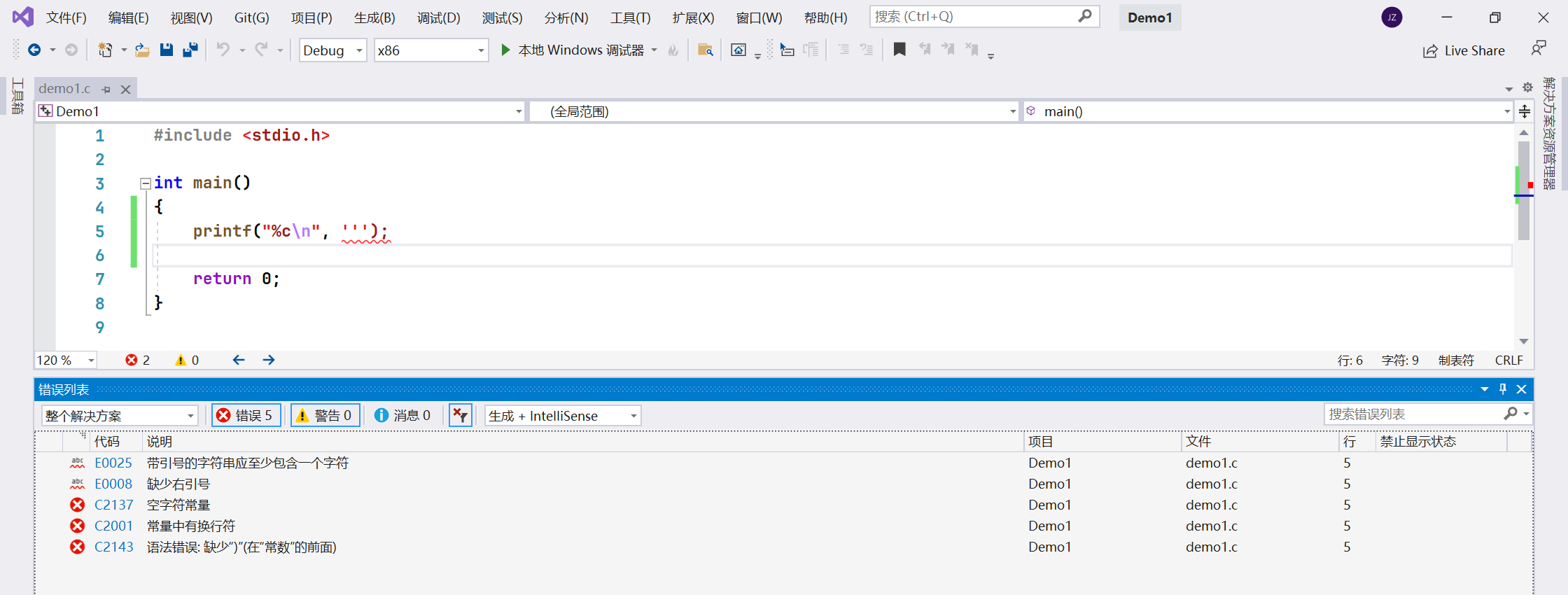Click the C2143 error code link

pyautogui.click(x=113, y=547)
